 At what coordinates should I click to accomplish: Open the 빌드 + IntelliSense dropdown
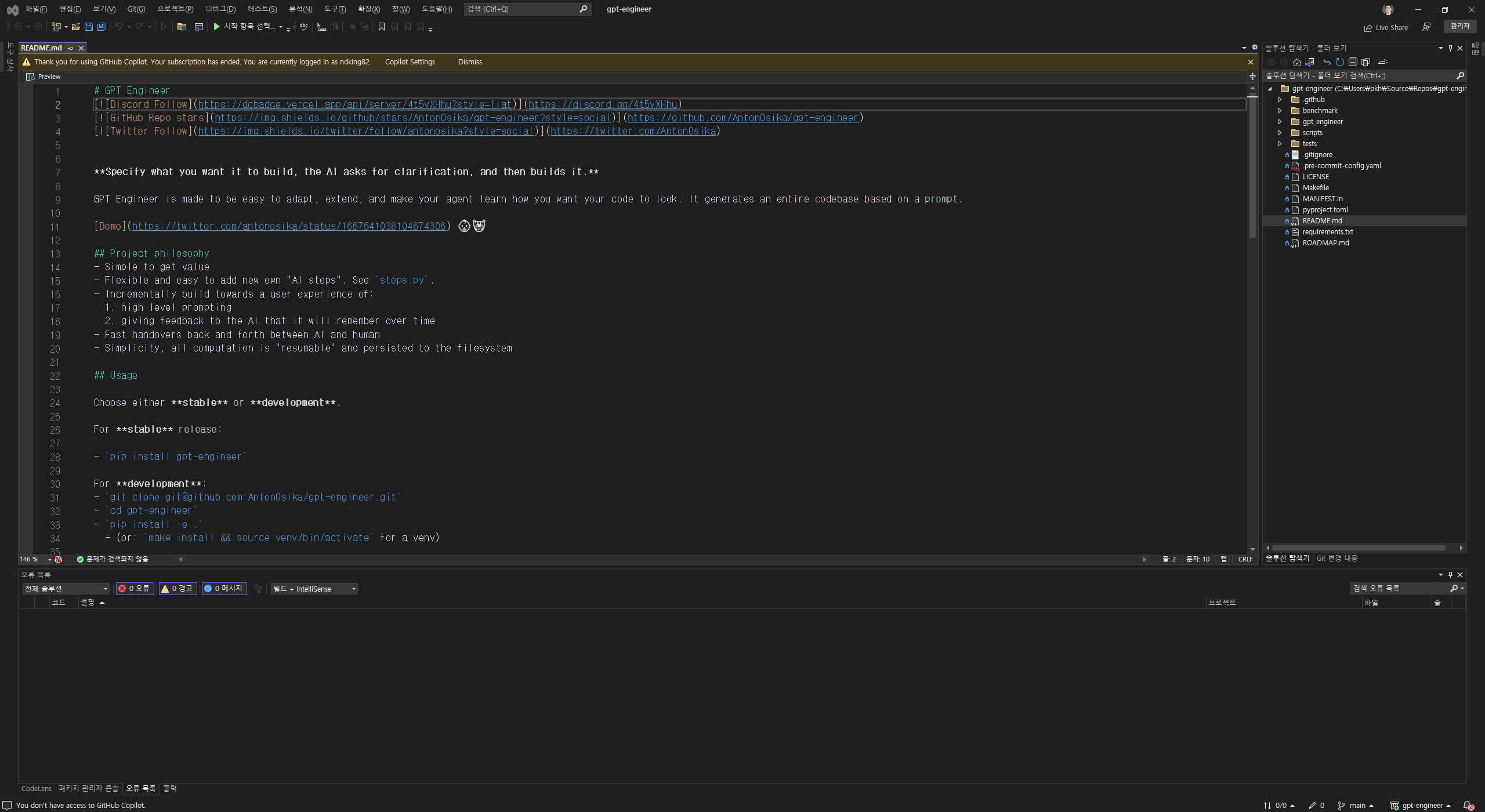click(x=314, y=589)
